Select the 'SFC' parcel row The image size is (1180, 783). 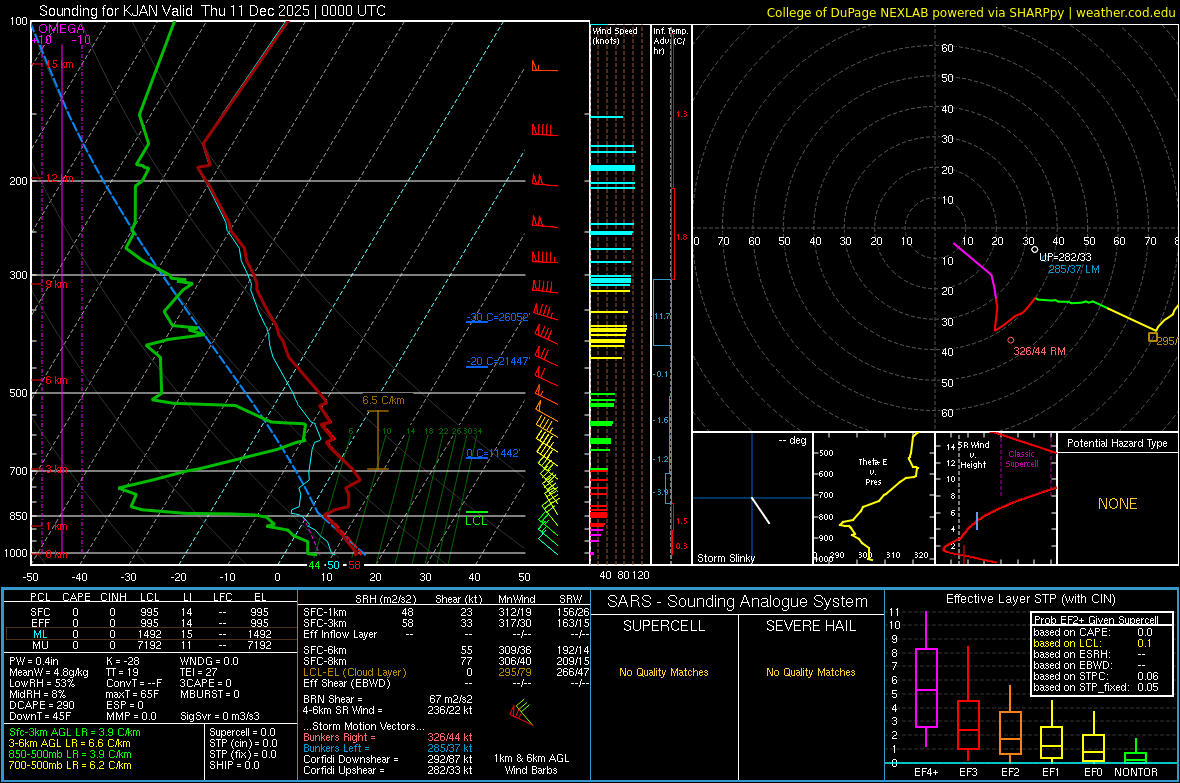pos(150,612)
